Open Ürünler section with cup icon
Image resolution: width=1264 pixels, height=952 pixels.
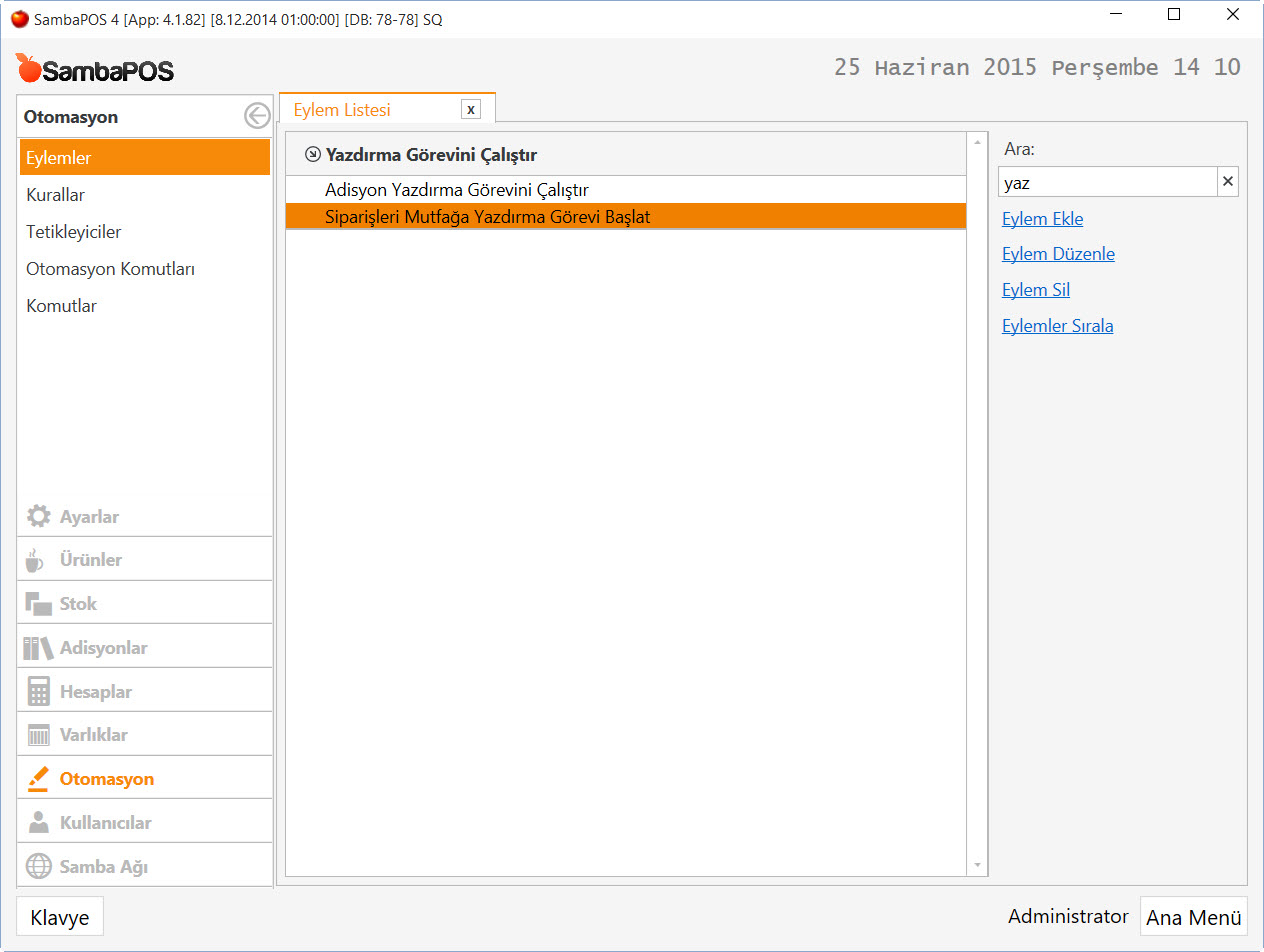coord(36,560)
